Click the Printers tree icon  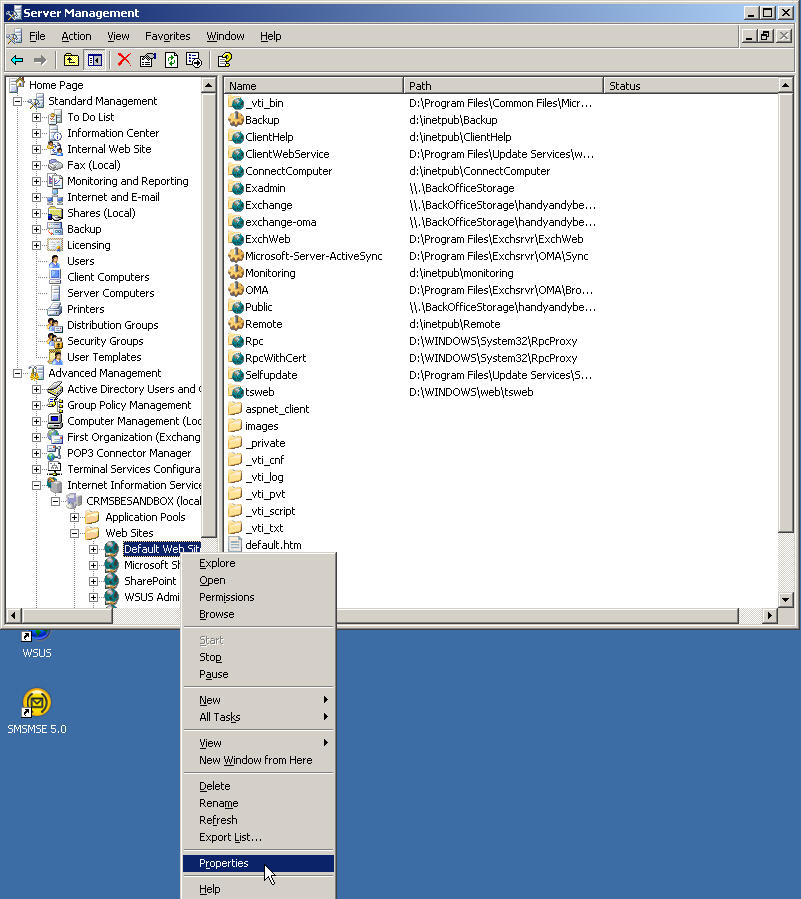[55, 309]
